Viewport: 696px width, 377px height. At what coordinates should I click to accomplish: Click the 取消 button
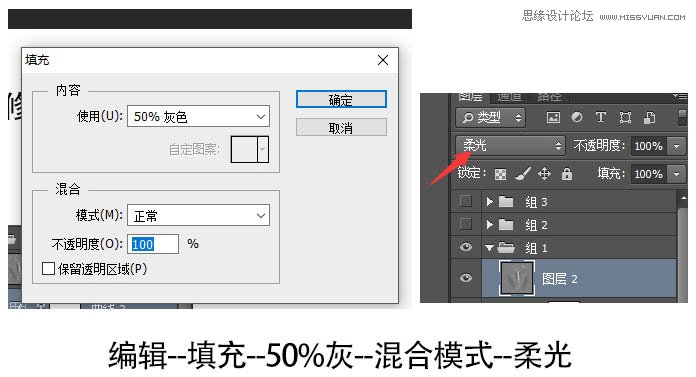(341, 128)
